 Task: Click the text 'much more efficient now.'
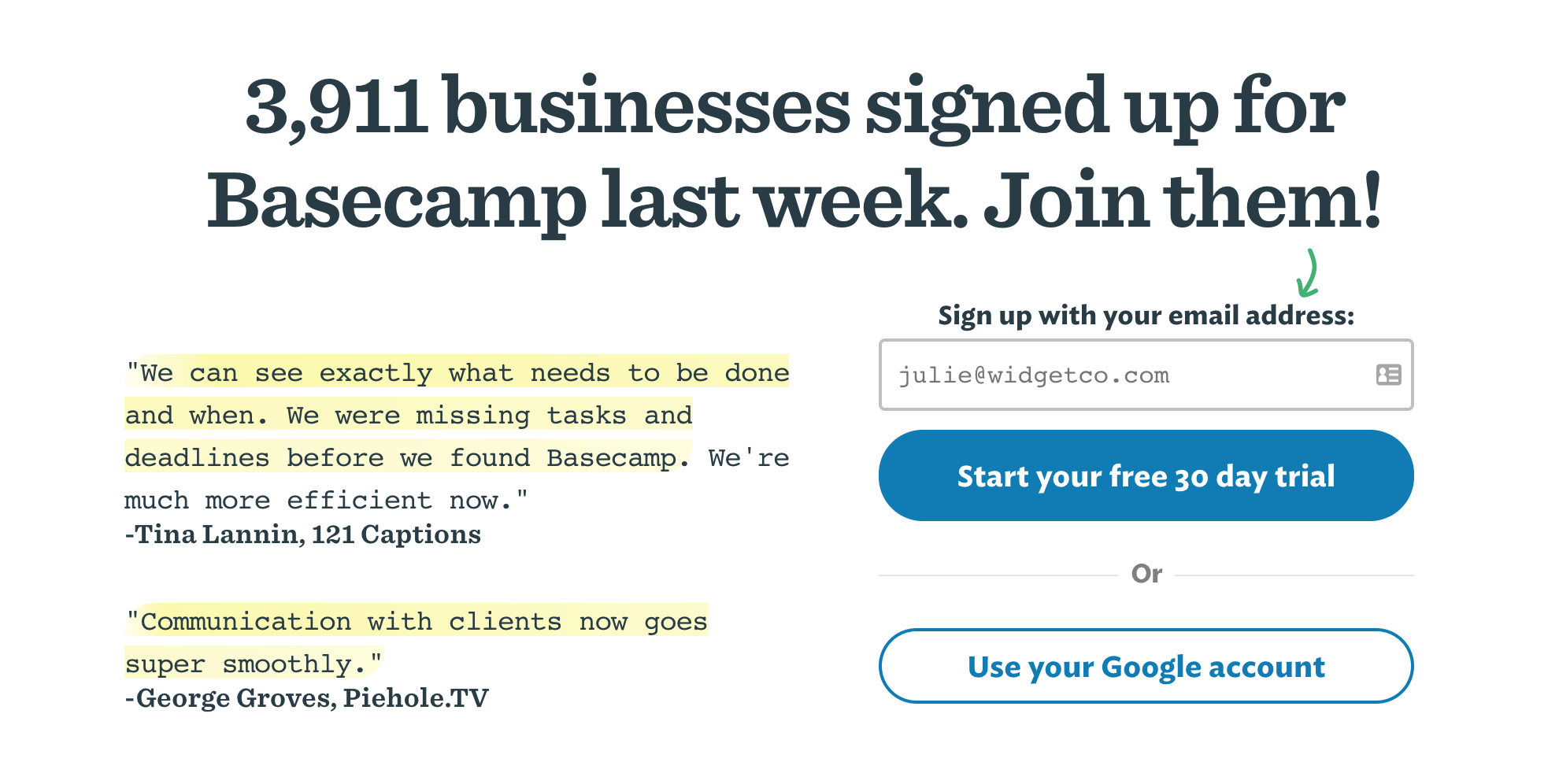point(326,501)
